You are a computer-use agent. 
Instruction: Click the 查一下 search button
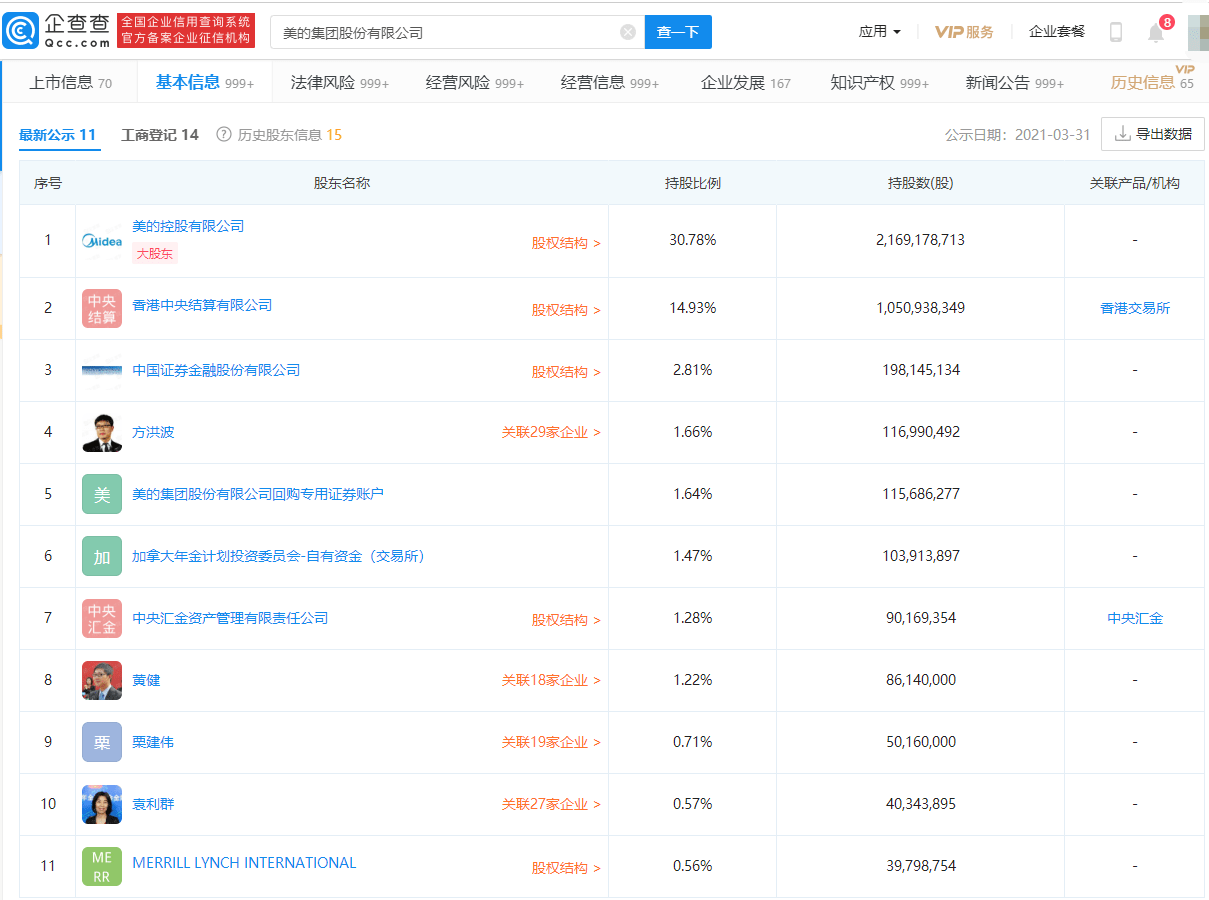coord(678,32)
